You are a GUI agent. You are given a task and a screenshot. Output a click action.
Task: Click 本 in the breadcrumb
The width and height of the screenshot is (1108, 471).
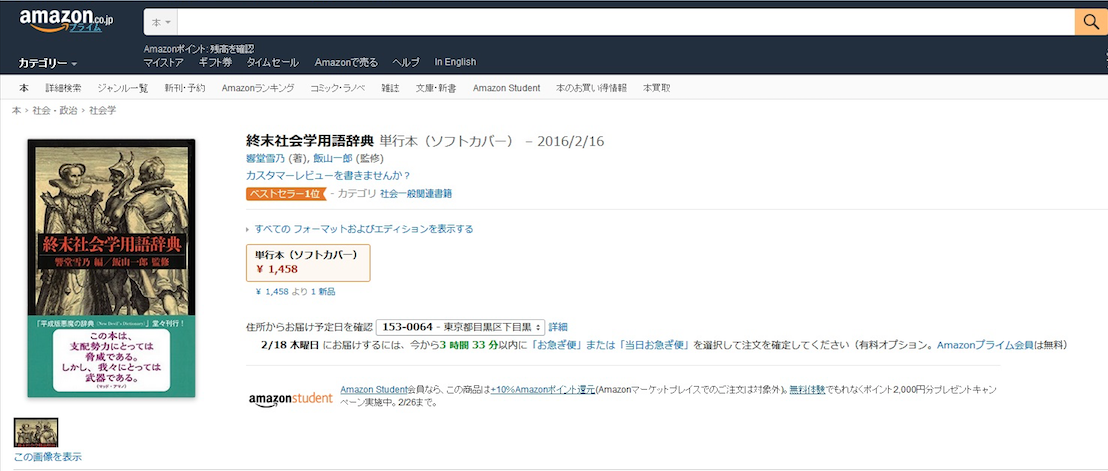(16, 111)
